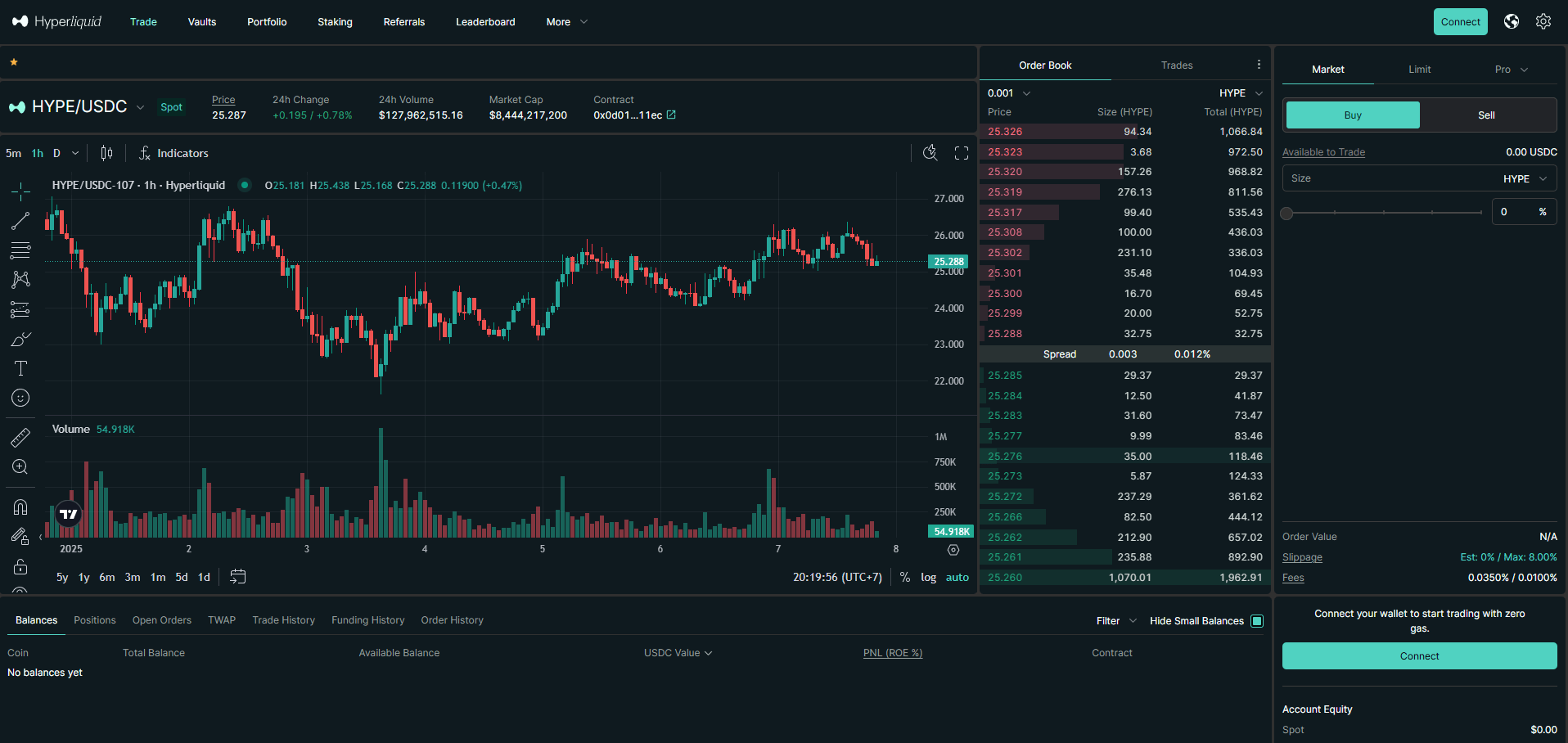
Task: Expand the chart interval dropdown arrow
Action: point(75,153)
